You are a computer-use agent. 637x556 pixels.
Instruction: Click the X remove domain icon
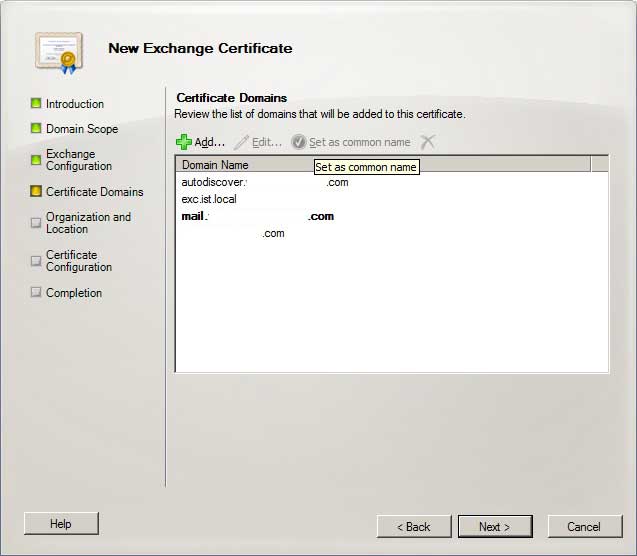[x=427, y=143]
